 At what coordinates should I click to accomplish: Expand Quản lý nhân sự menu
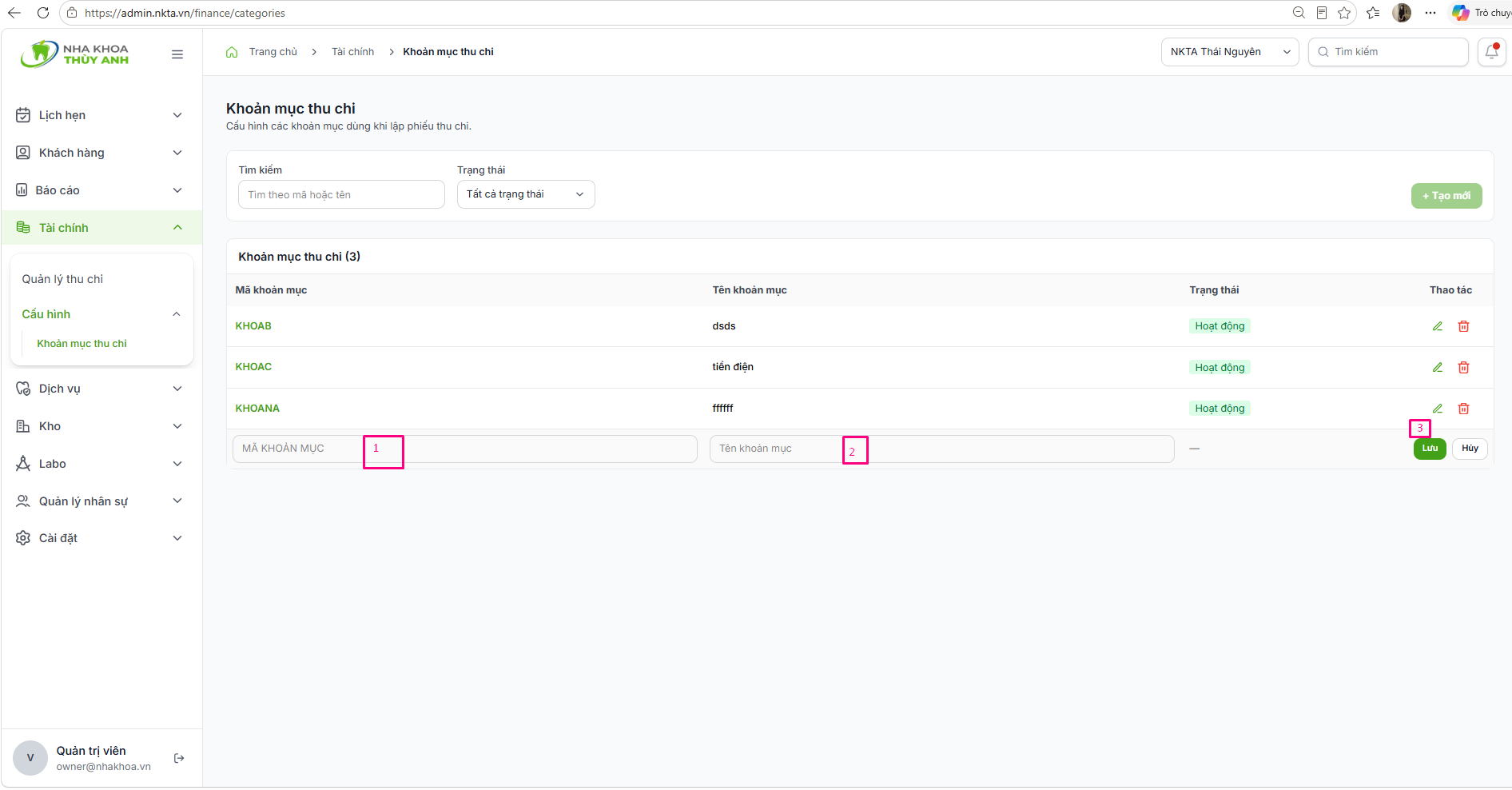coord(101,501)
